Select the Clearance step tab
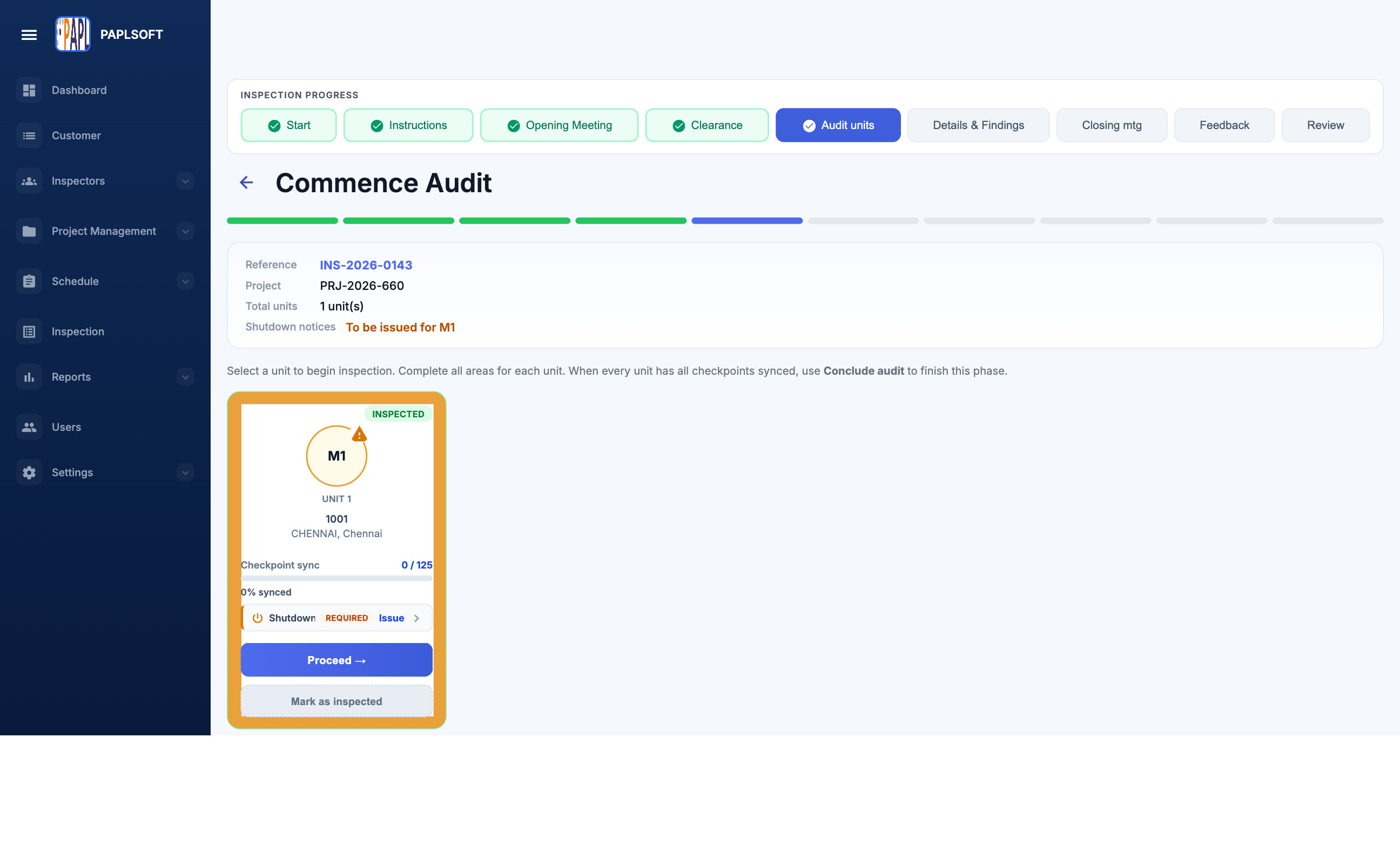This screenshot has width=1400, height=859. (x=707, y=125)
